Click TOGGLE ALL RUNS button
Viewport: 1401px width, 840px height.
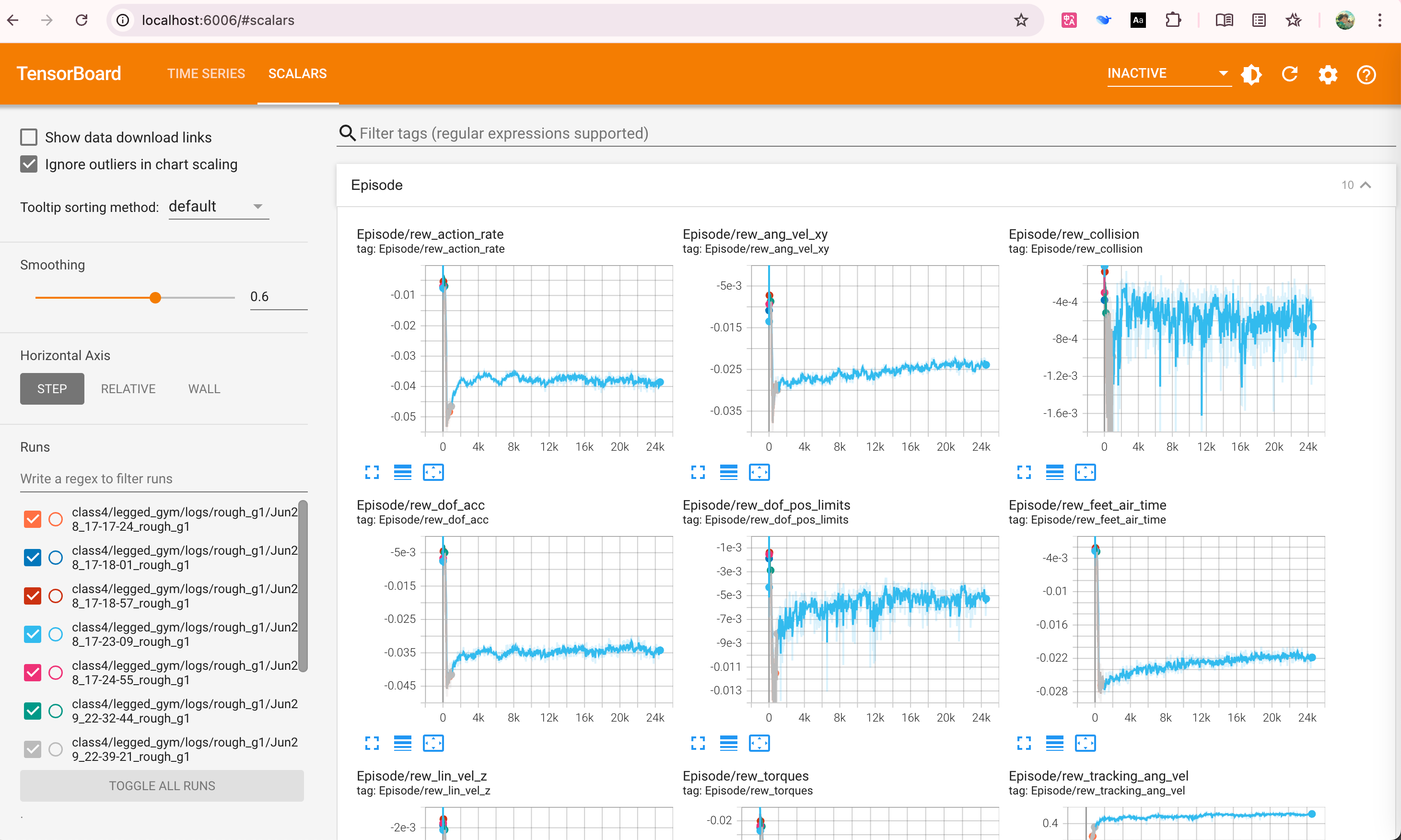(x=162, y=786)
